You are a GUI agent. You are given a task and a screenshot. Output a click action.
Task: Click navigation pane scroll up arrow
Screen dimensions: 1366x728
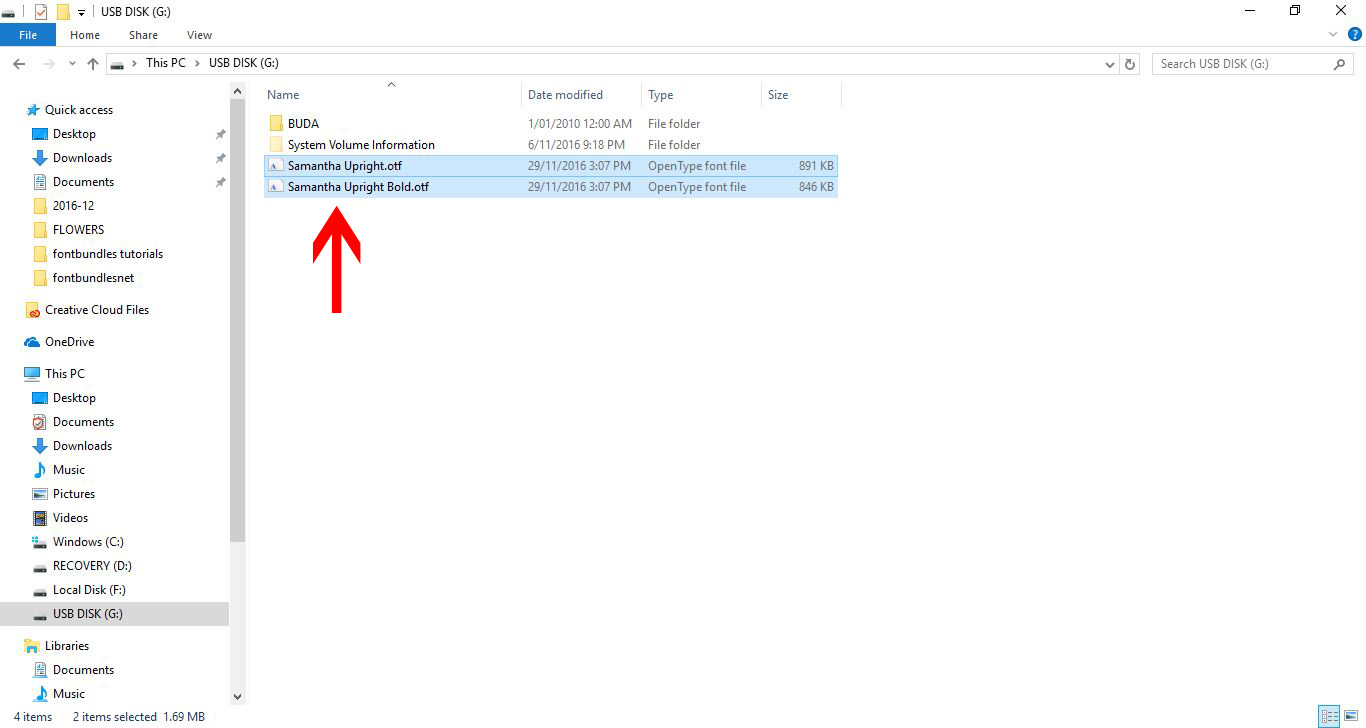tap(237, 92)
